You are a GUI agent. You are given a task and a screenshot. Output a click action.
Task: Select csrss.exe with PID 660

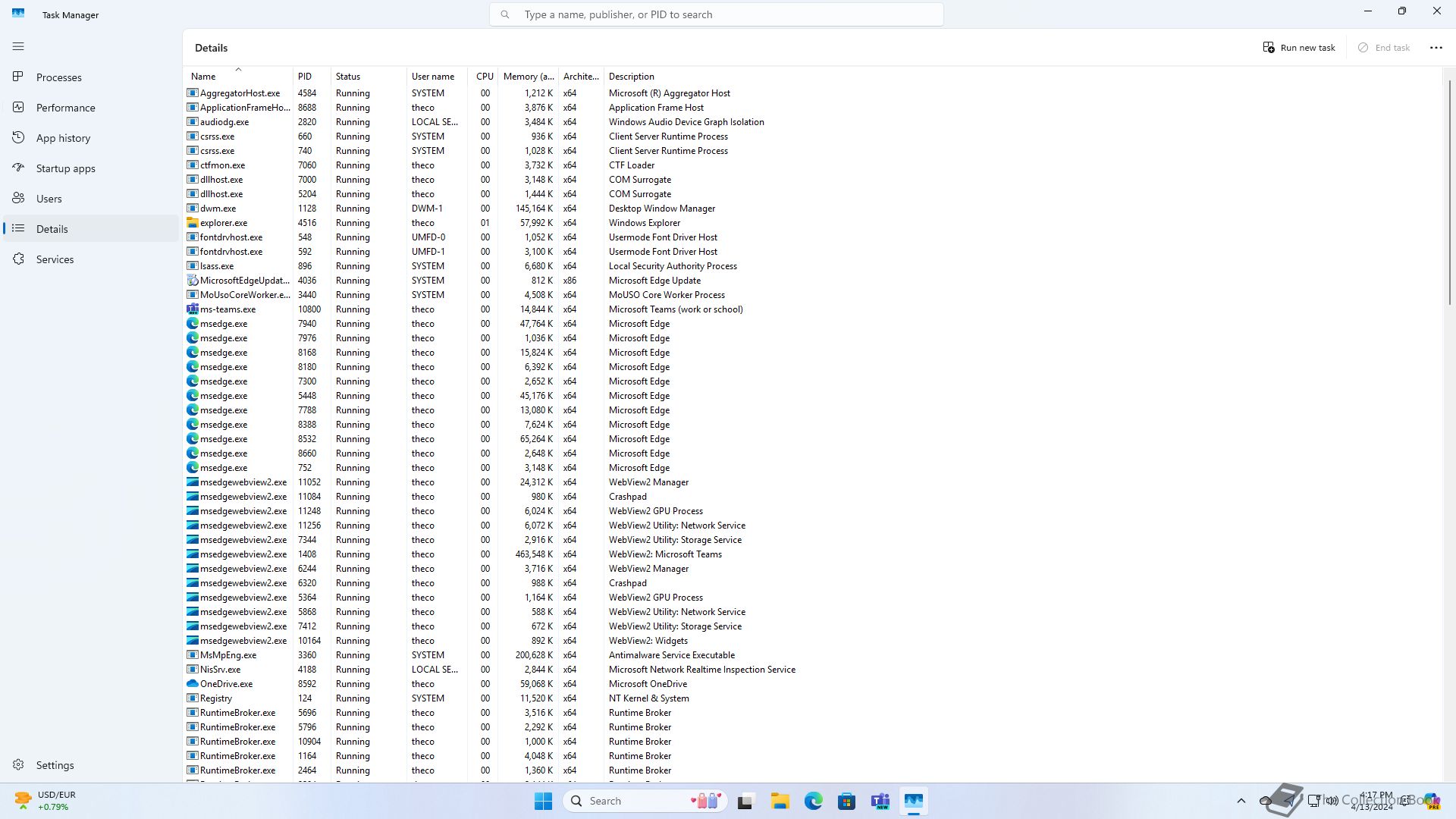coord(811,136)
